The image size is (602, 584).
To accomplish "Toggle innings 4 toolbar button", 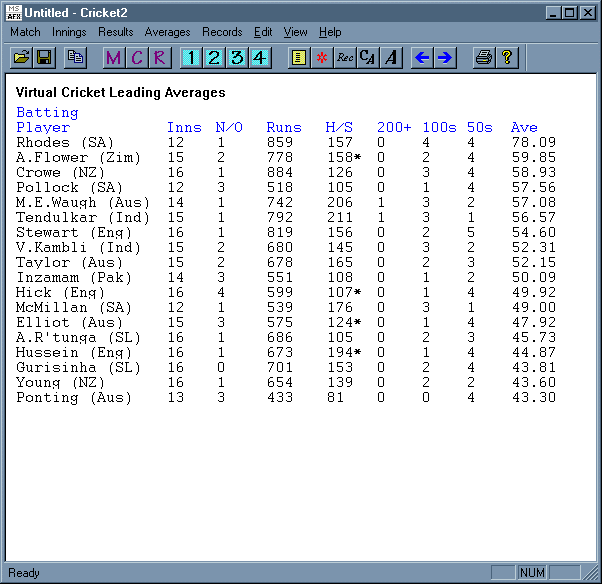I will 259,58.
